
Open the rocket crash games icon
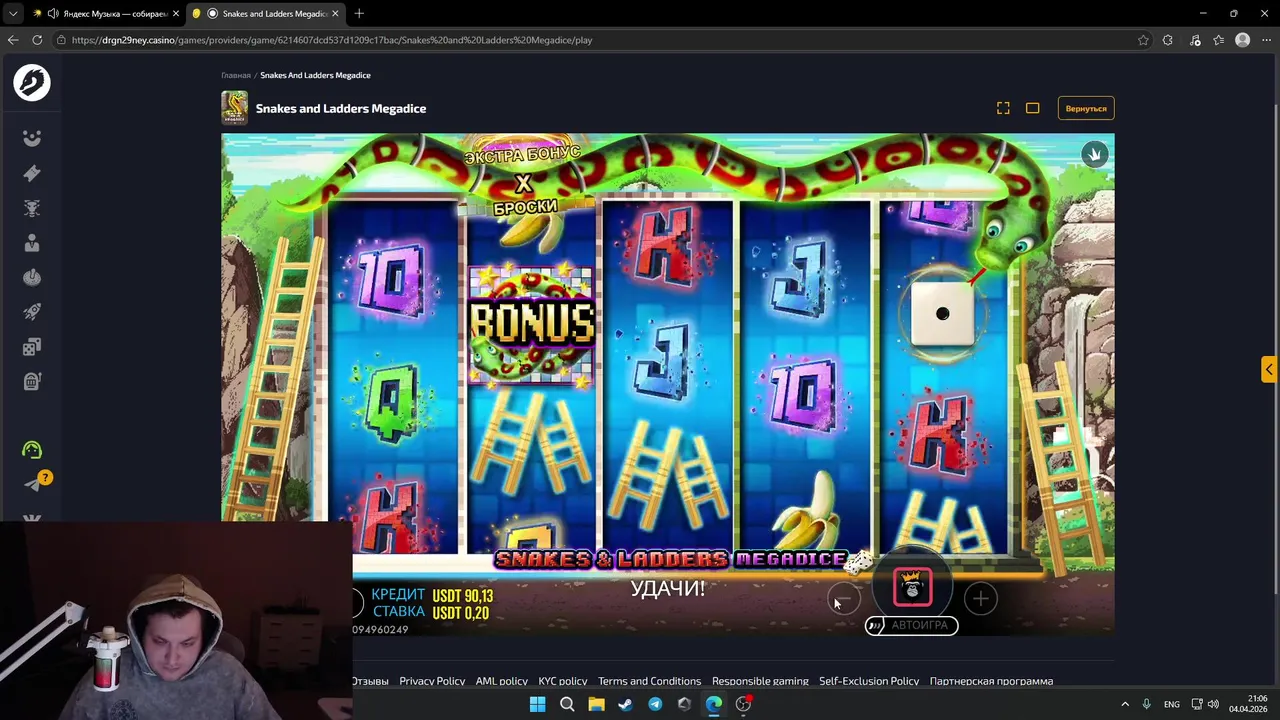pos(32,312)
